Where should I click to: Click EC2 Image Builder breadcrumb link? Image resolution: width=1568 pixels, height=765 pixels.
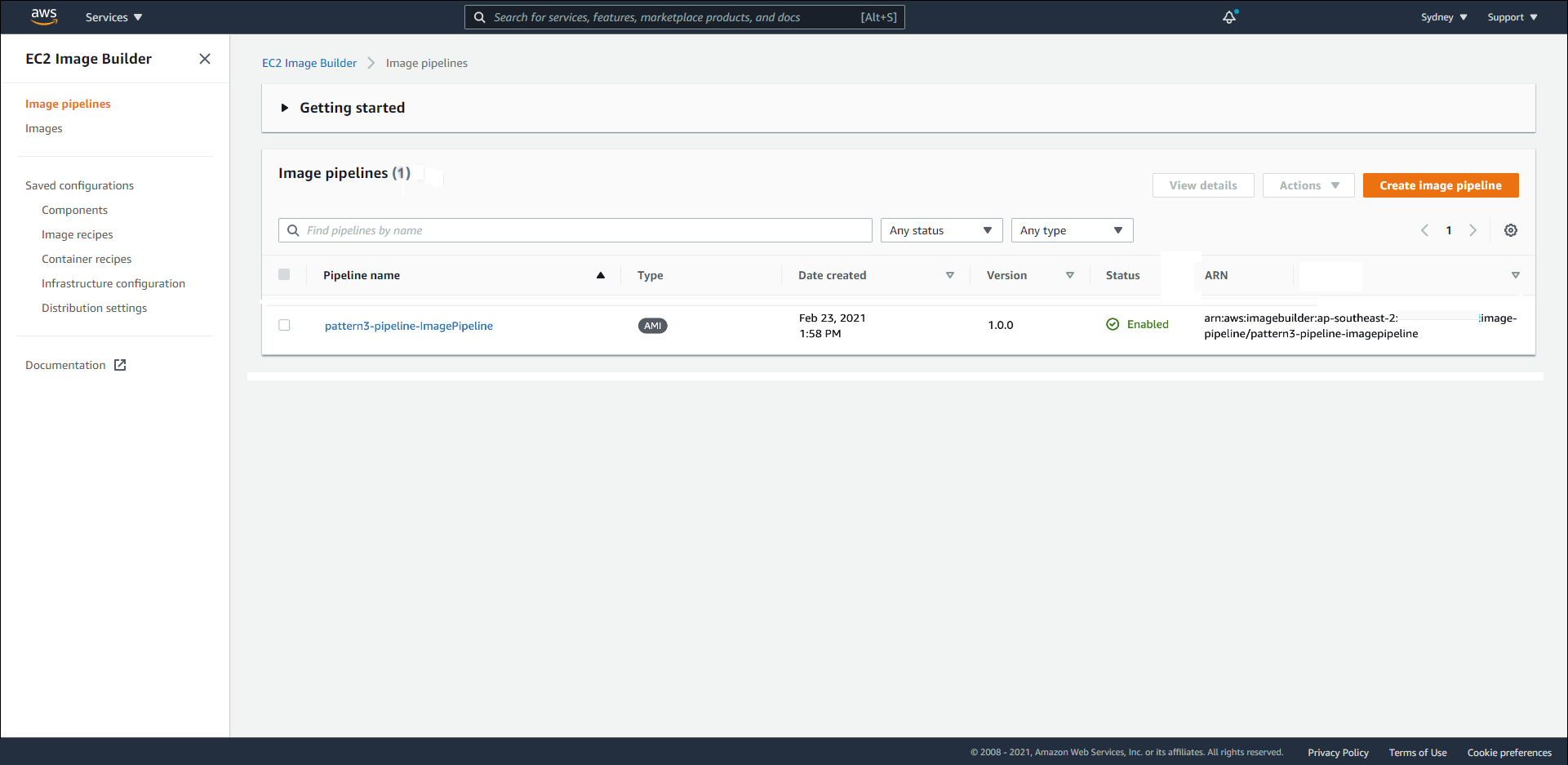click(x=309, y=63)
